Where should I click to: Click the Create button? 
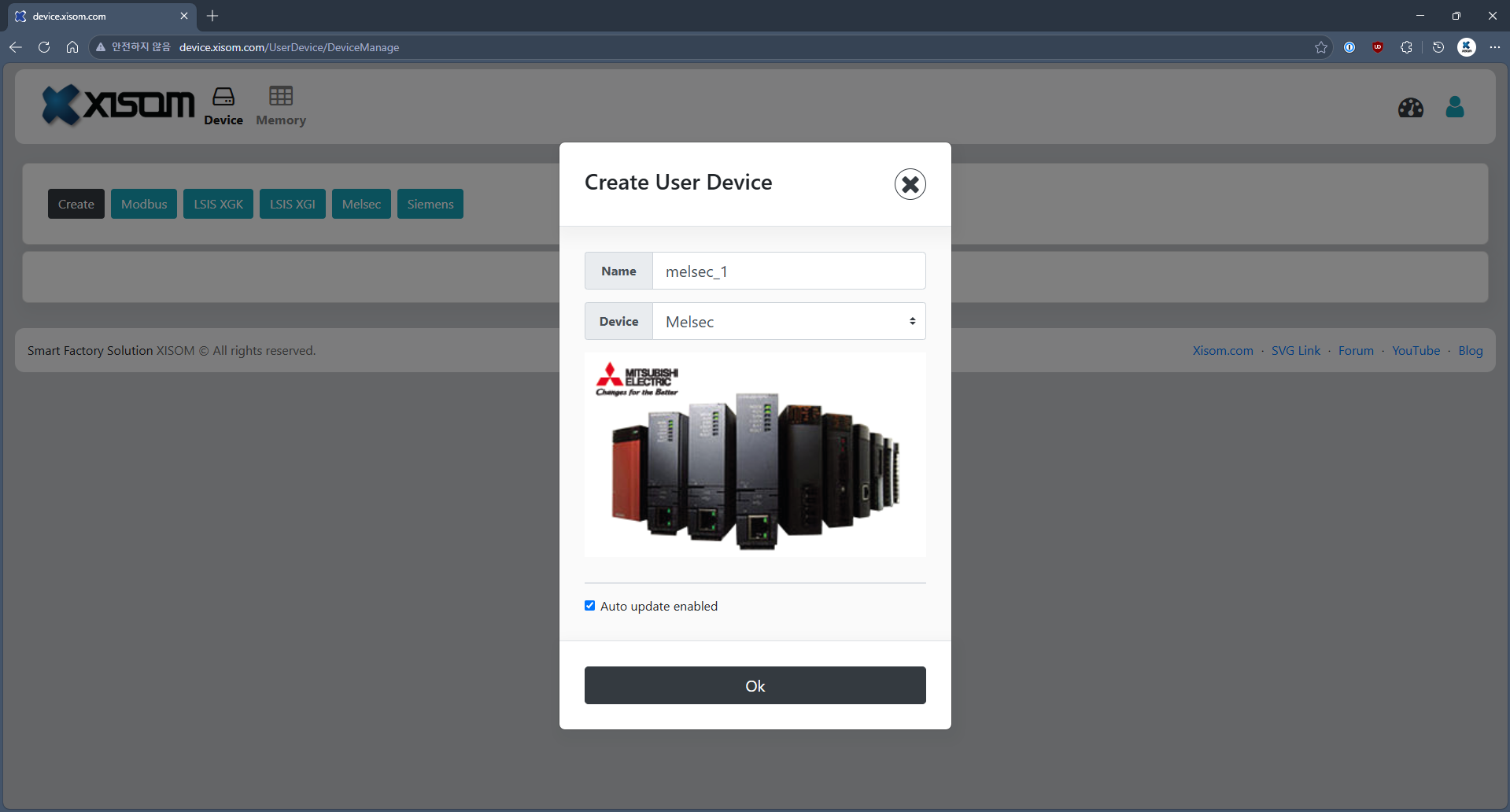pos(76,204)
